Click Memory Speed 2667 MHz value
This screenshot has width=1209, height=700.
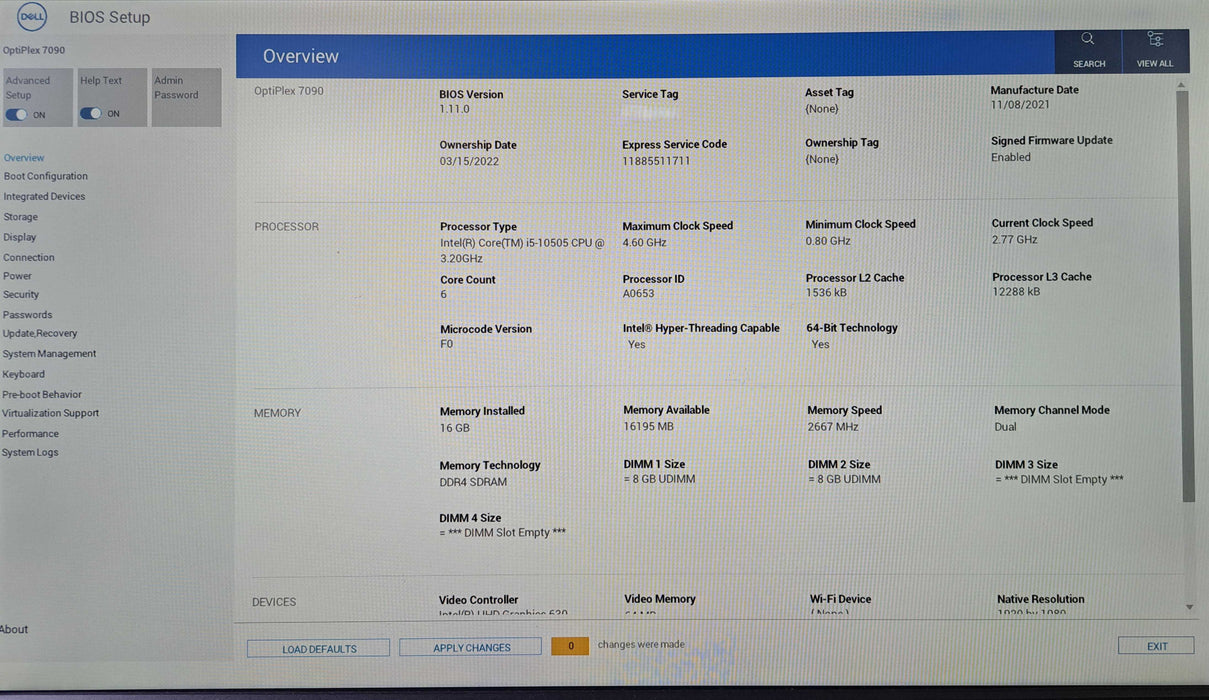[x=833, y=426]
